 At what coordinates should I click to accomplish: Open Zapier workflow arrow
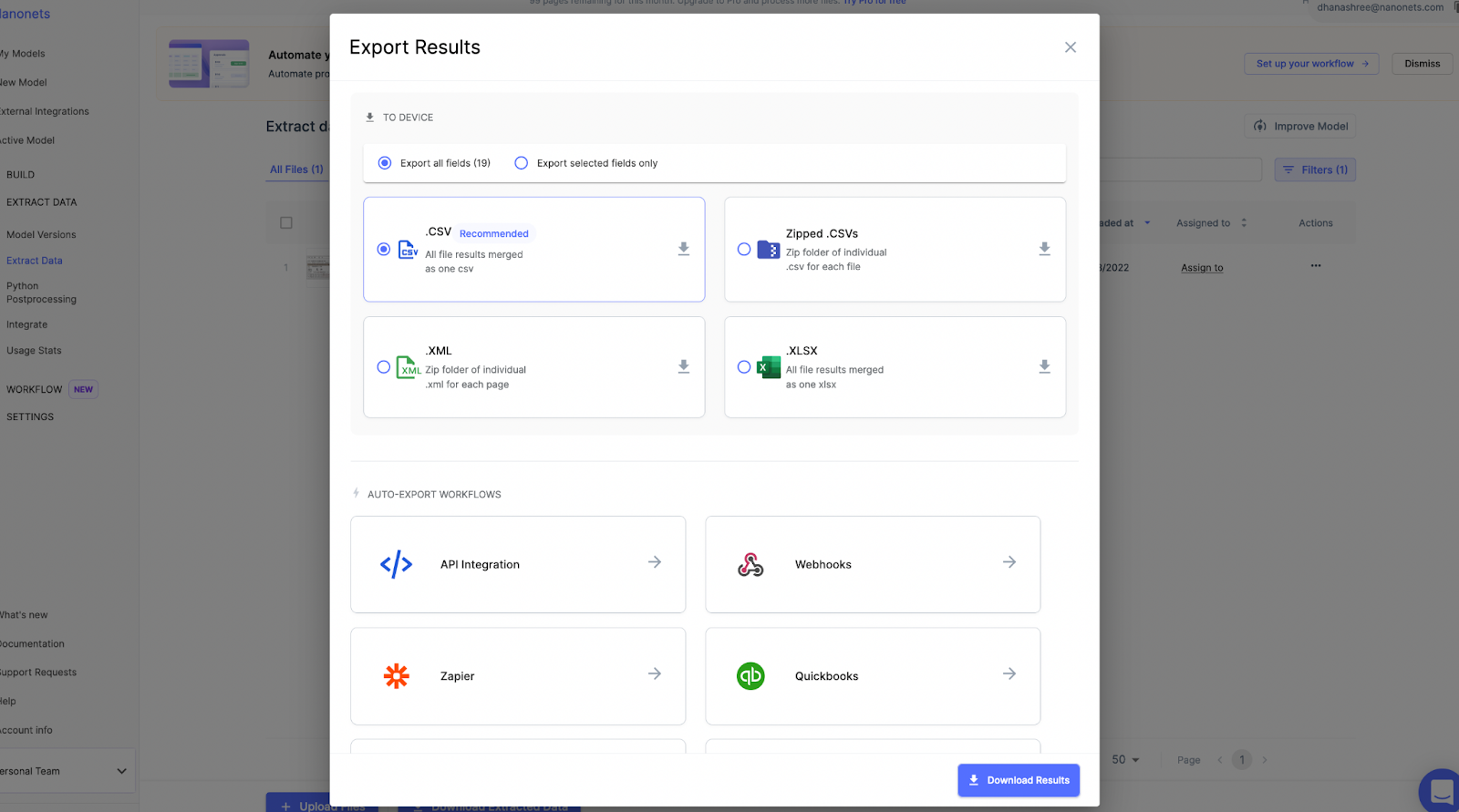(x=655, y=673)
